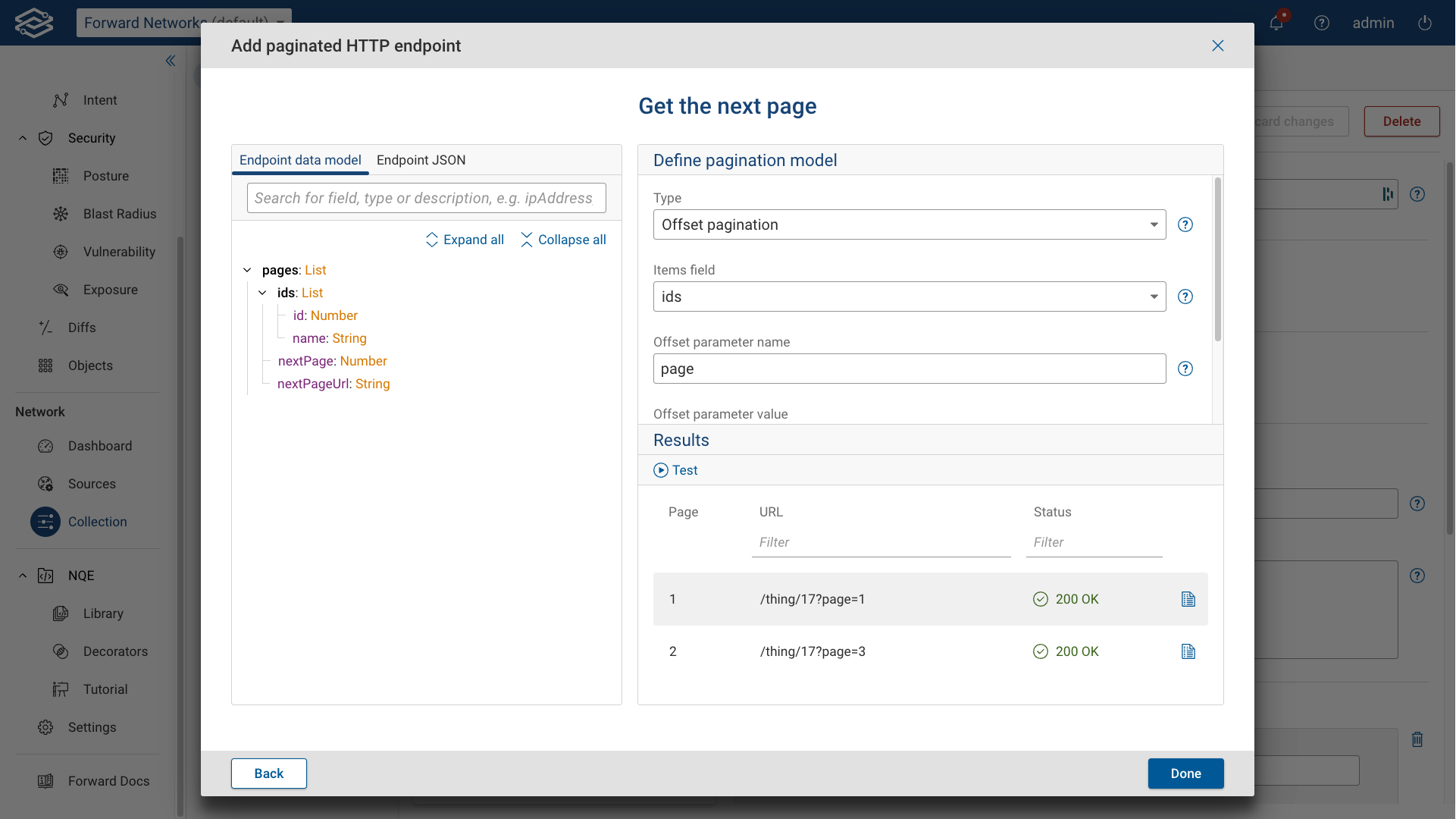The width and height of the screenshot is (1456, 819).
Task: Collapse the ids list in the data model tree
Action: [x=263, y=293]
